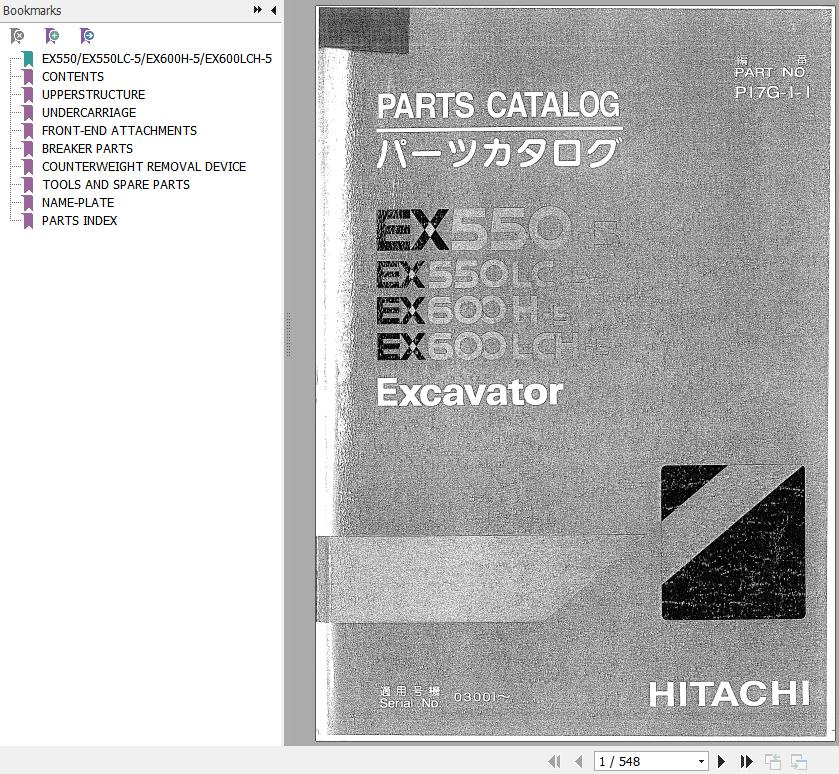The height and width of the screenshot is (774, 839).
Task: Click the previous view icon beside last-page button
Action: point(773,761)
